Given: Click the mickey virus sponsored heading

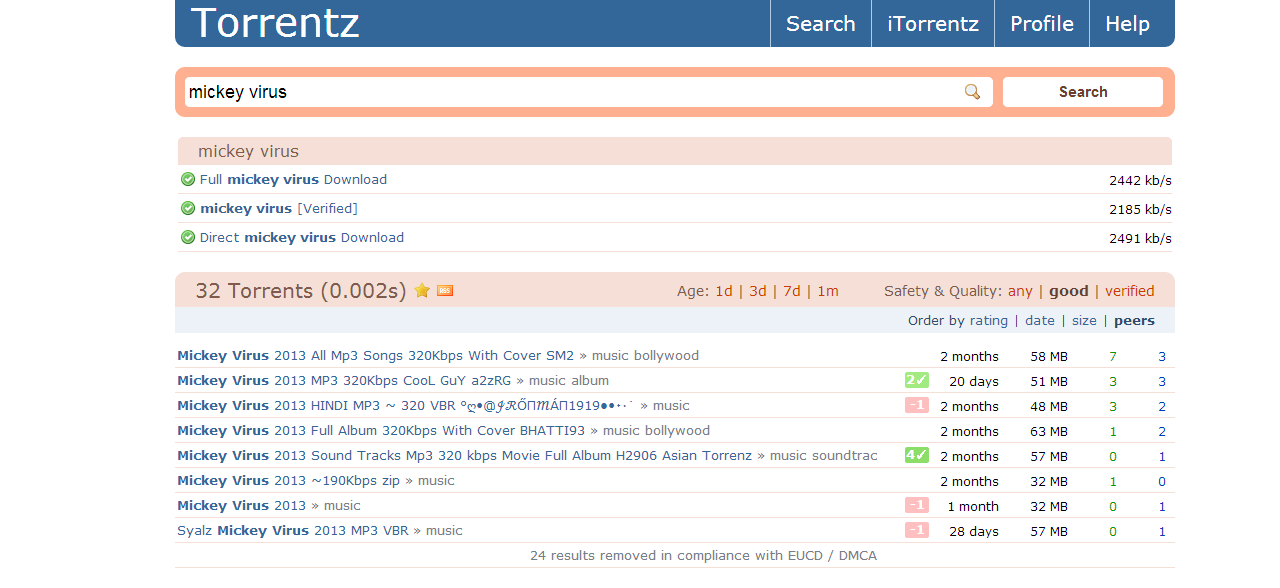Looking at the screenshot, I should click(x=248, y=151).
